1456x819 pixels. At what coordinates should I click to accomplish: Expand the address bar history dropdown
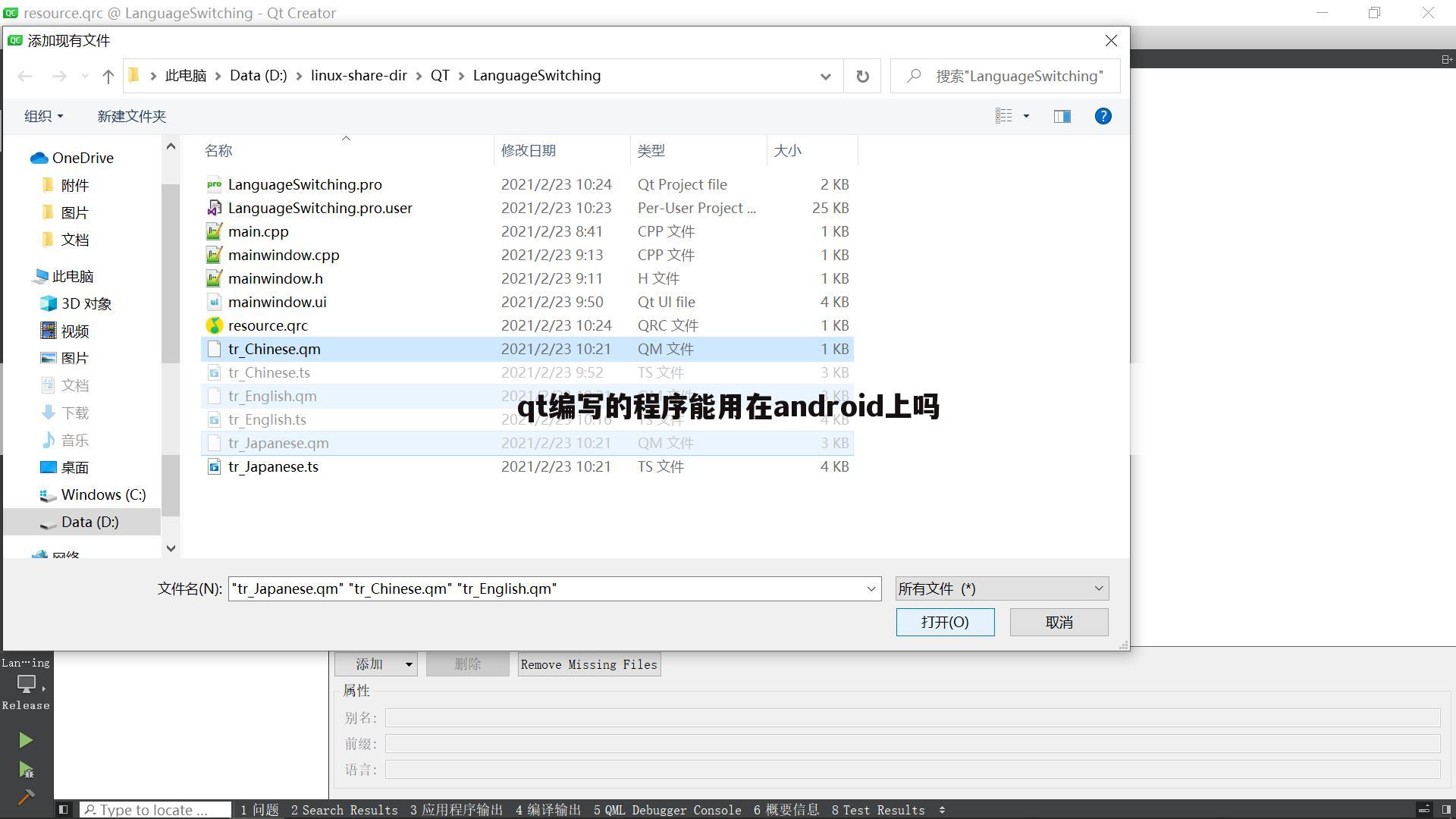[825, 76]
